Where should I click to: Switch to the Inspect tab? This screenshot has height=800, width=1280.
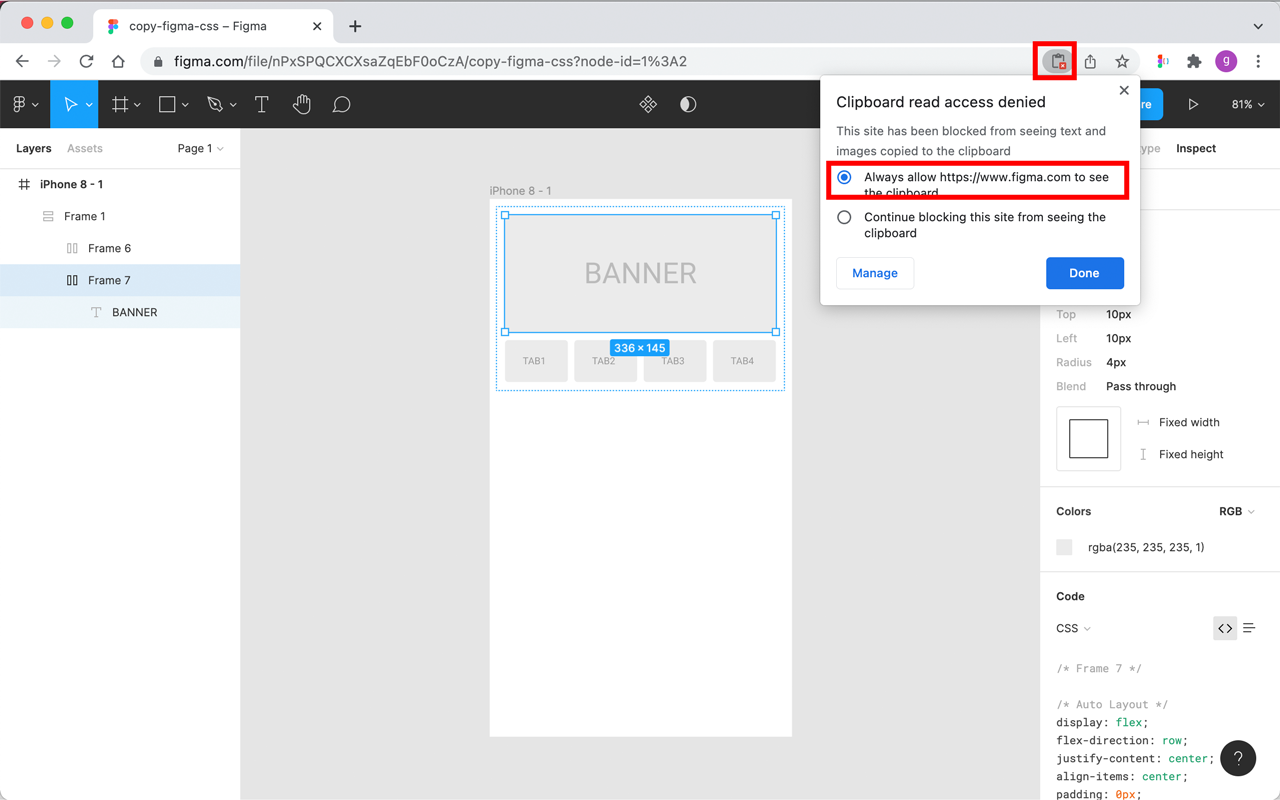click(1196, 148)
